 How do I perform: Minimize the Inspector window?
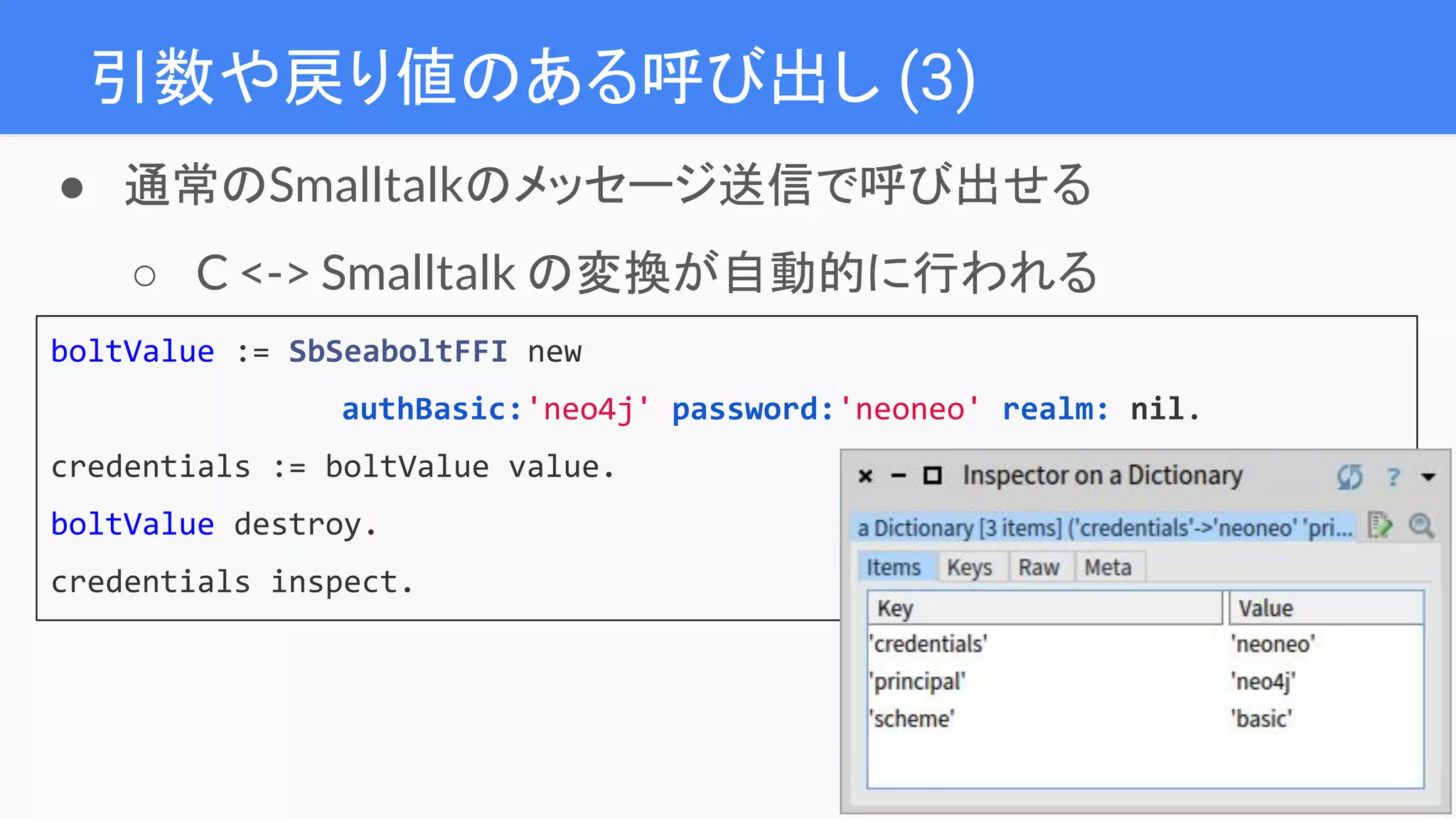[x=899, y=476]
